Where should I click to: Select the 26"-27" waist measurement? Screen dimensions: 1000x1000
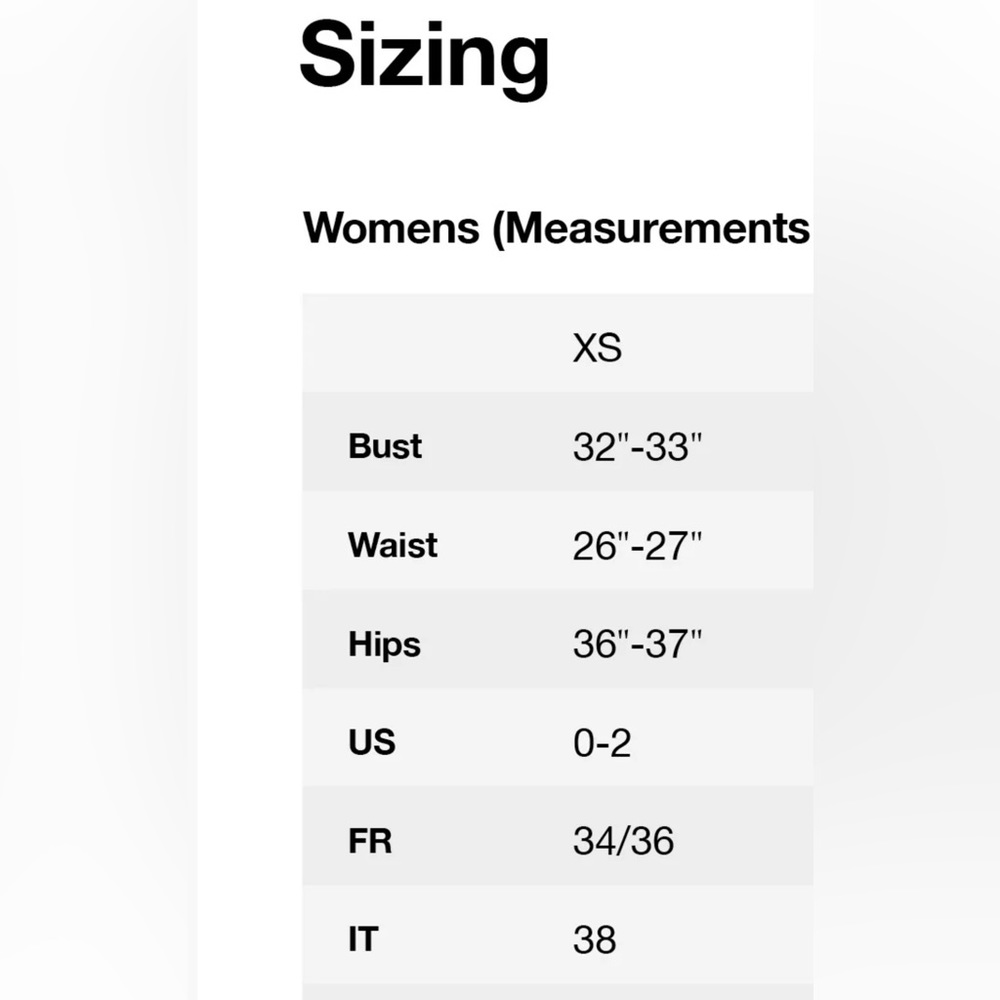(x=638, y=546)
